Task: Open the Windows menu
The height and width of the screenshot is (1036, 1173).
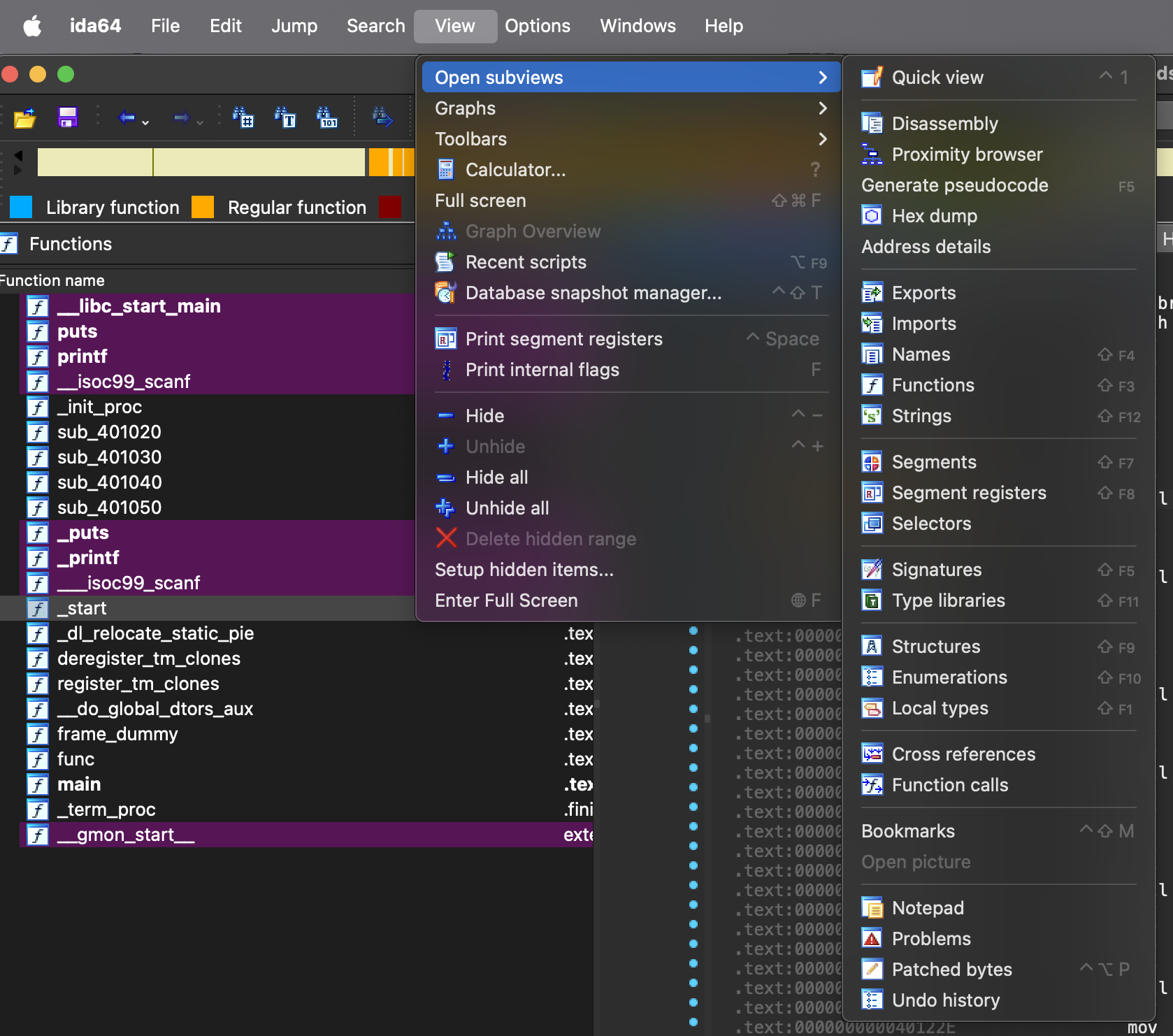Action: (x=638, y=26)
